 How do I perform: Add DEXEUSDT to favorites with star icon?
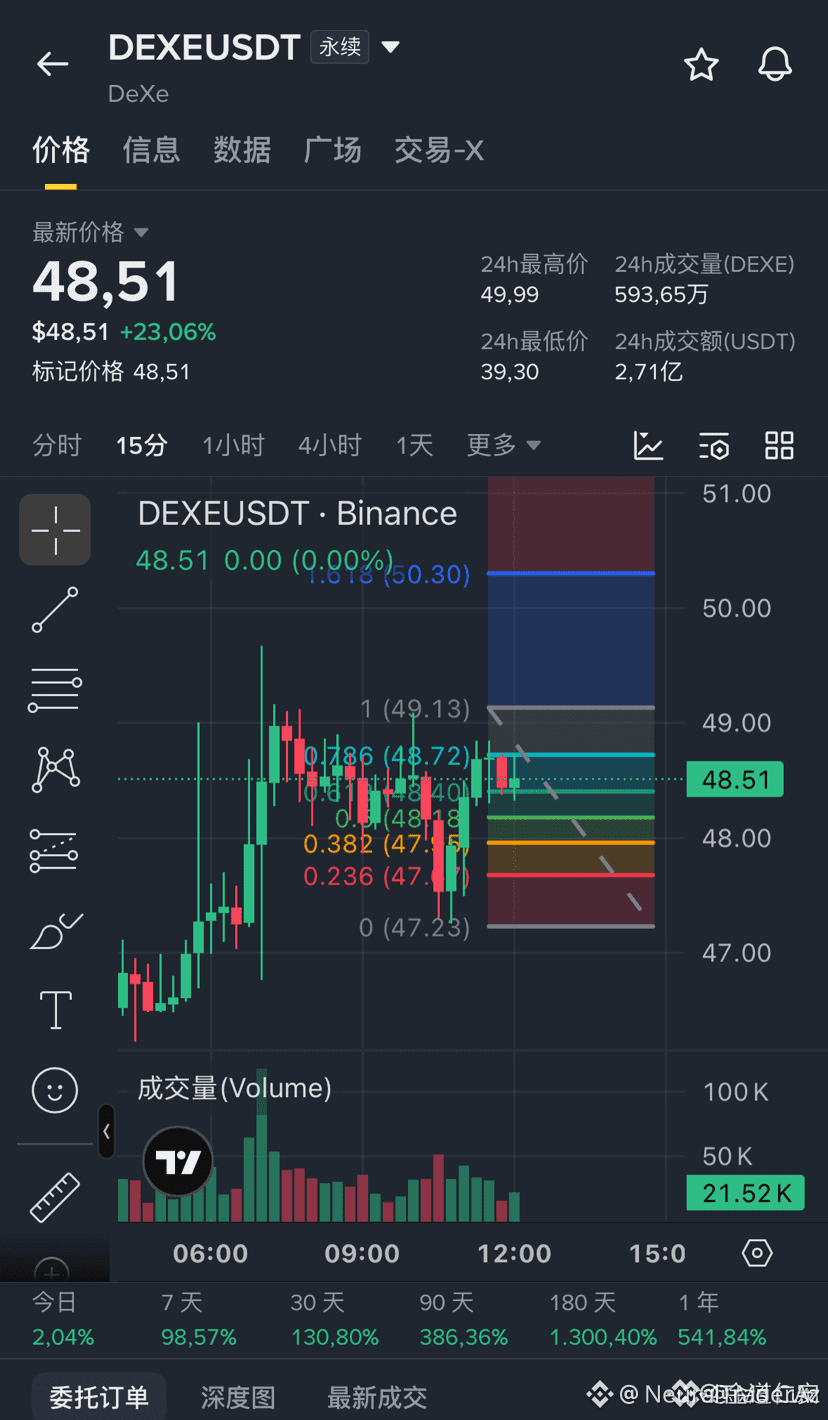(x=701, y=65)
